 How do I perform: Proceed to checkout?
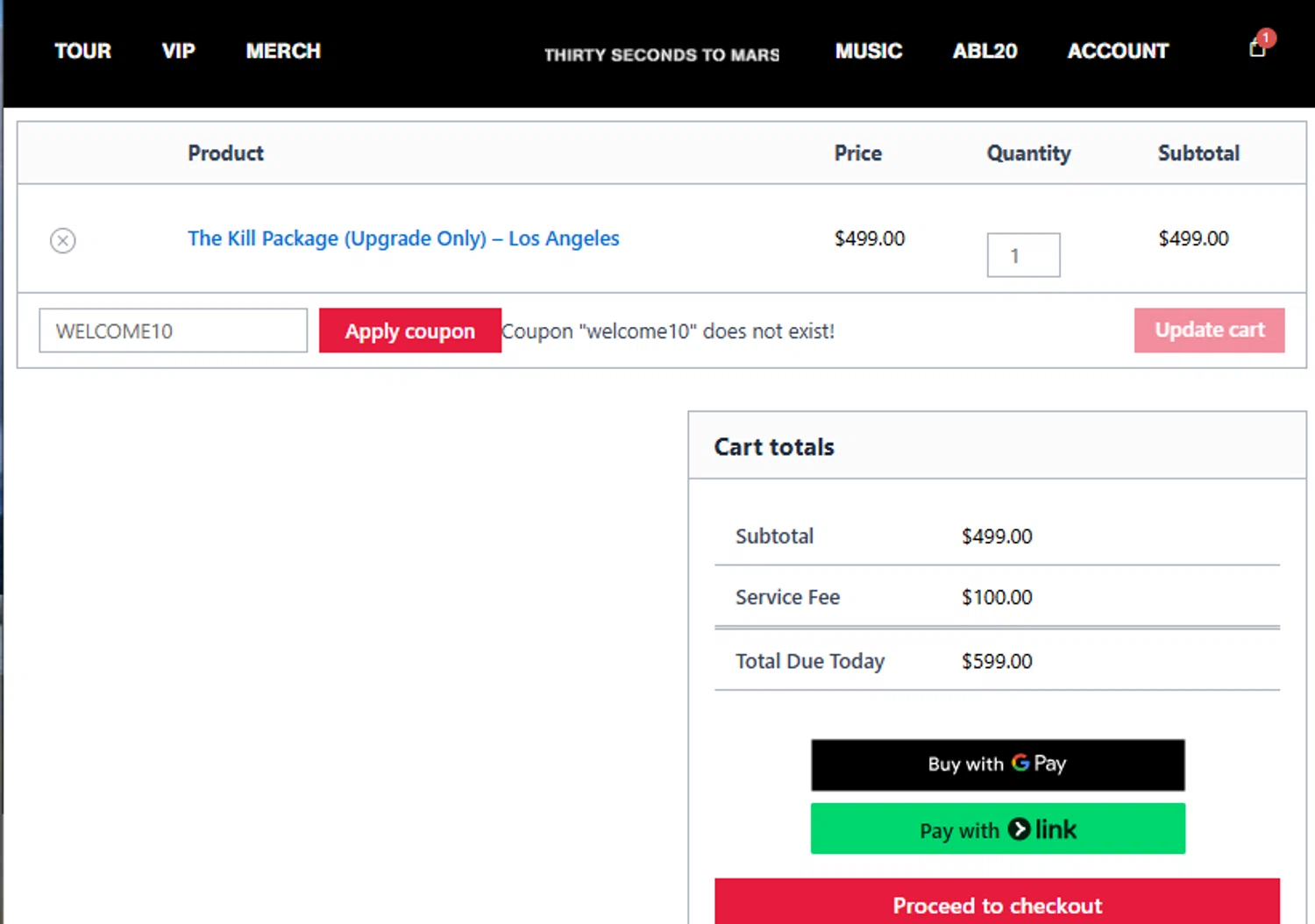[998, 901]
